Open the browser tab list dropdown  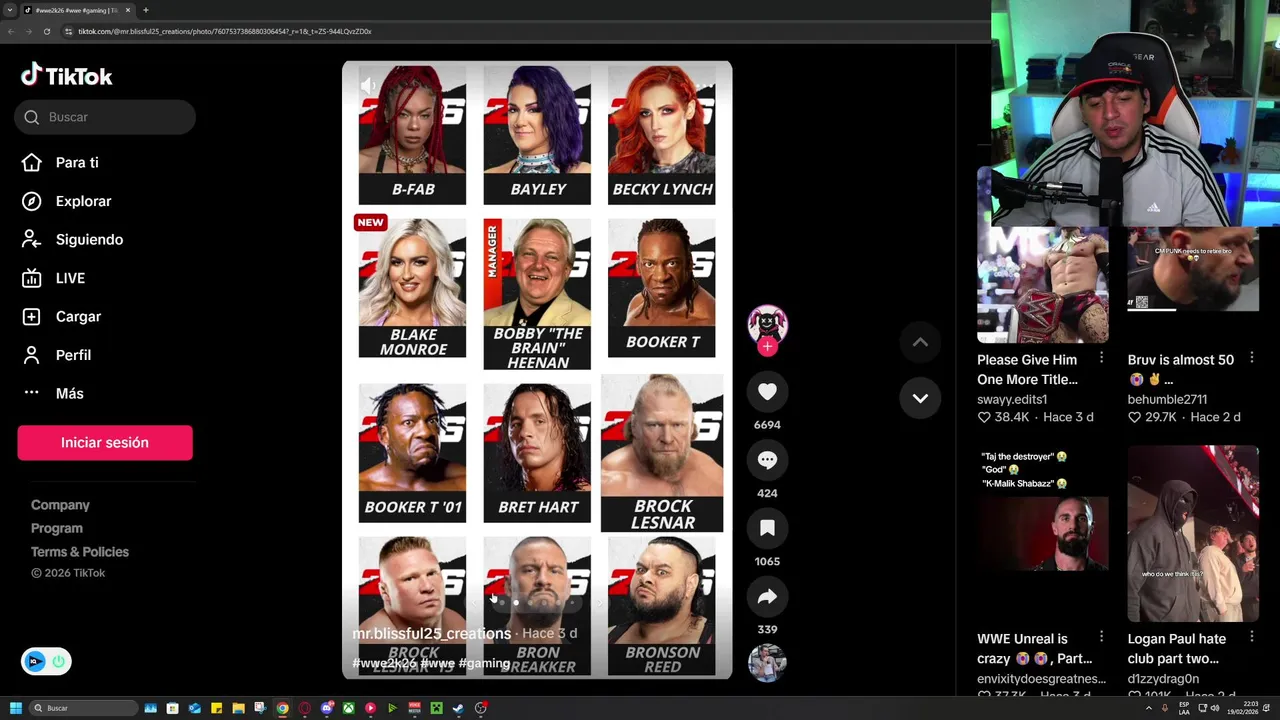click(10, 10)
